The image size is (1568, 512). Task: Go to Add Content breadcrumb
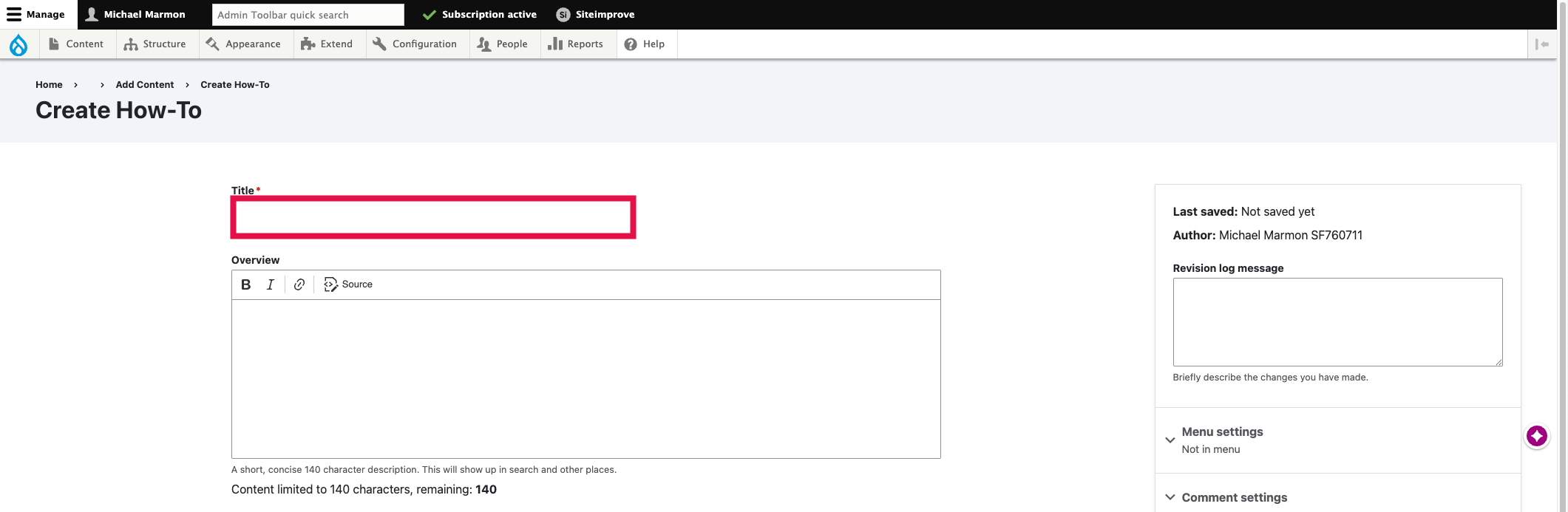tap(145, 85)
